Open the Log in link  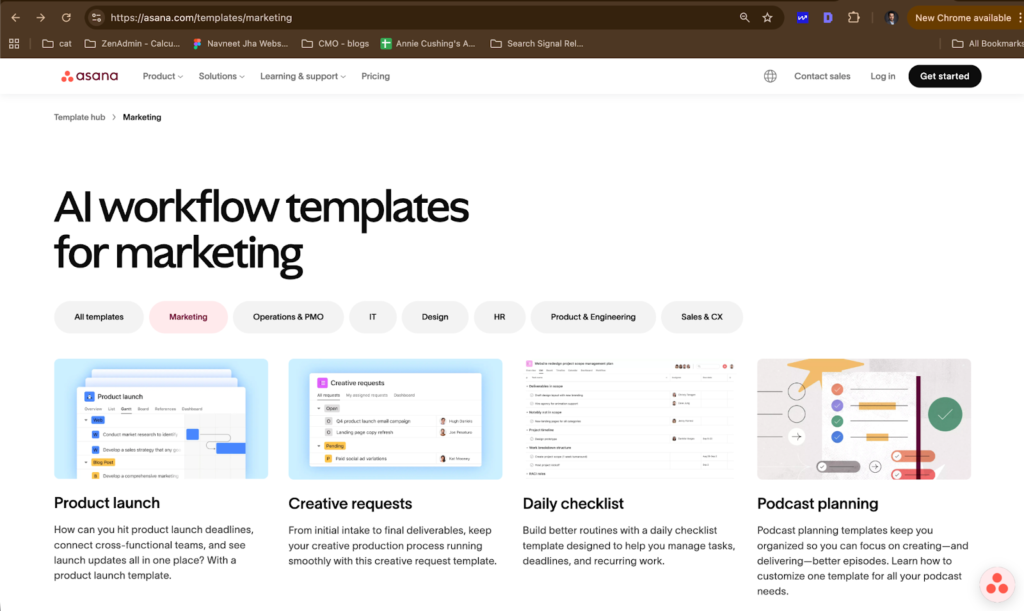click(x=883, y=76)
